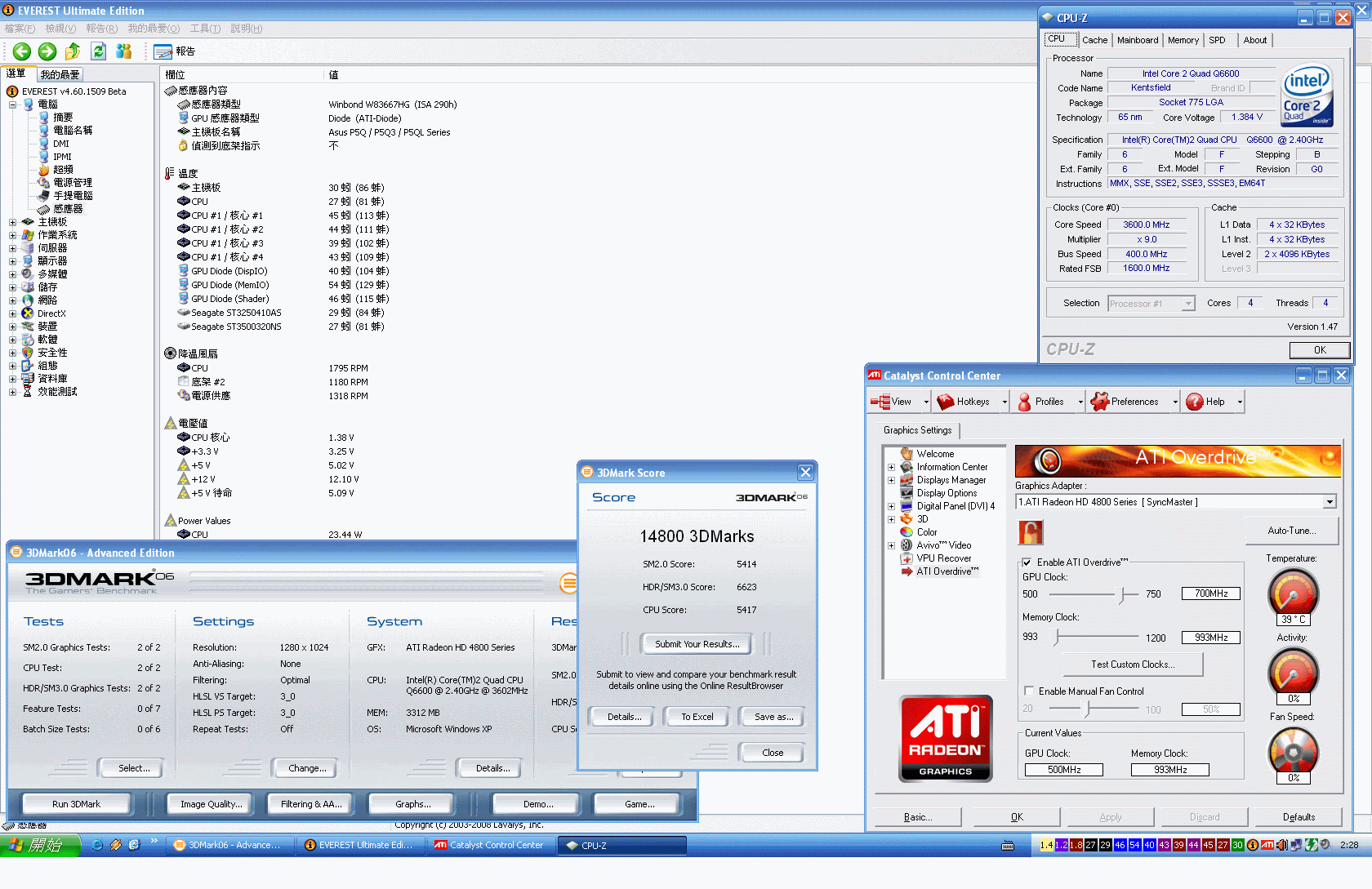Expand Information Center node in Catalyst tree
The width and height of the screenshot is (1372, 889).
pyautogui.click(x=891, y=468)
